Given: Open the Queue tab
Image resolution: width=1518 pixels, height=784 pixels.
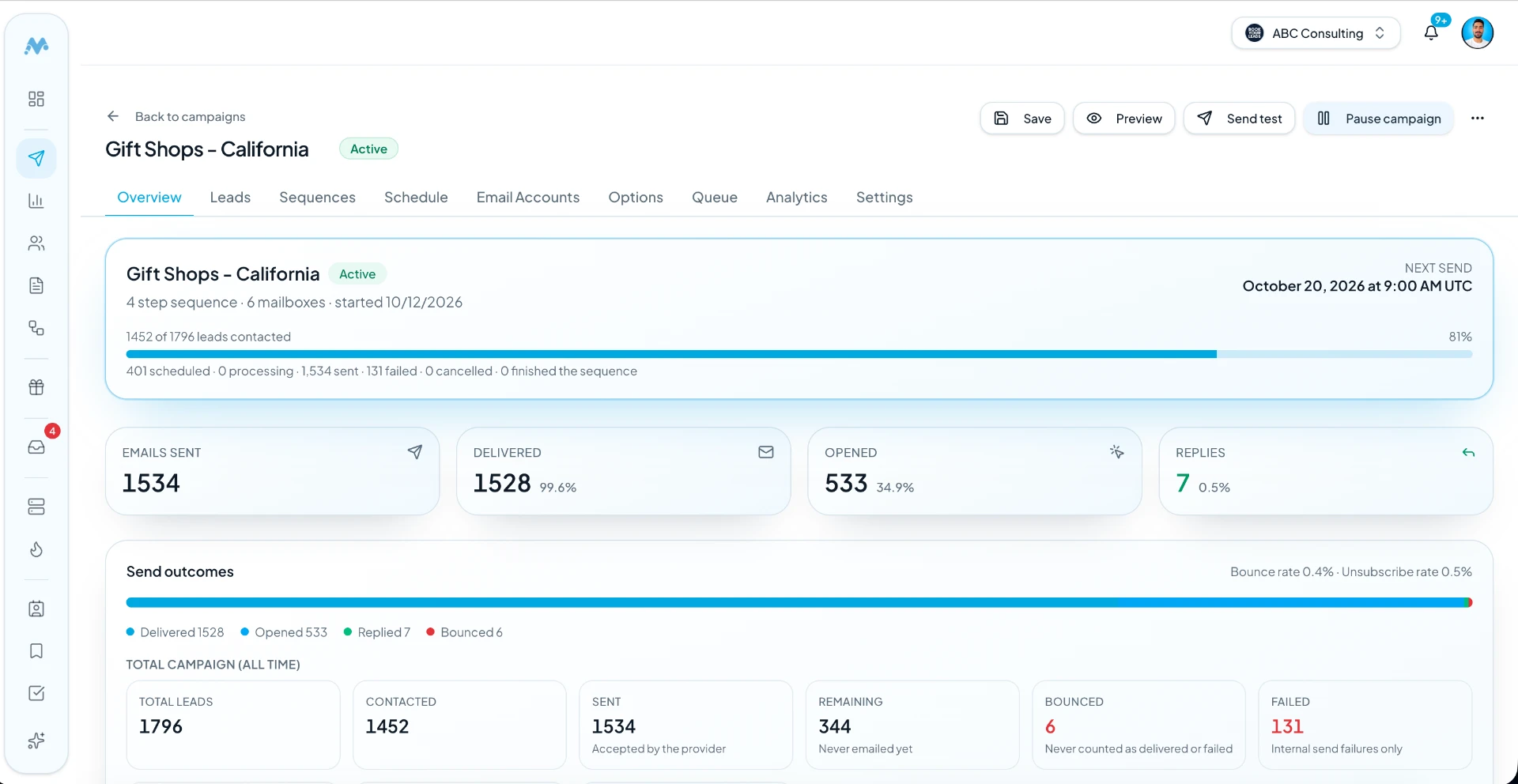Looking at the screenshot, I should tap(715, 198).
